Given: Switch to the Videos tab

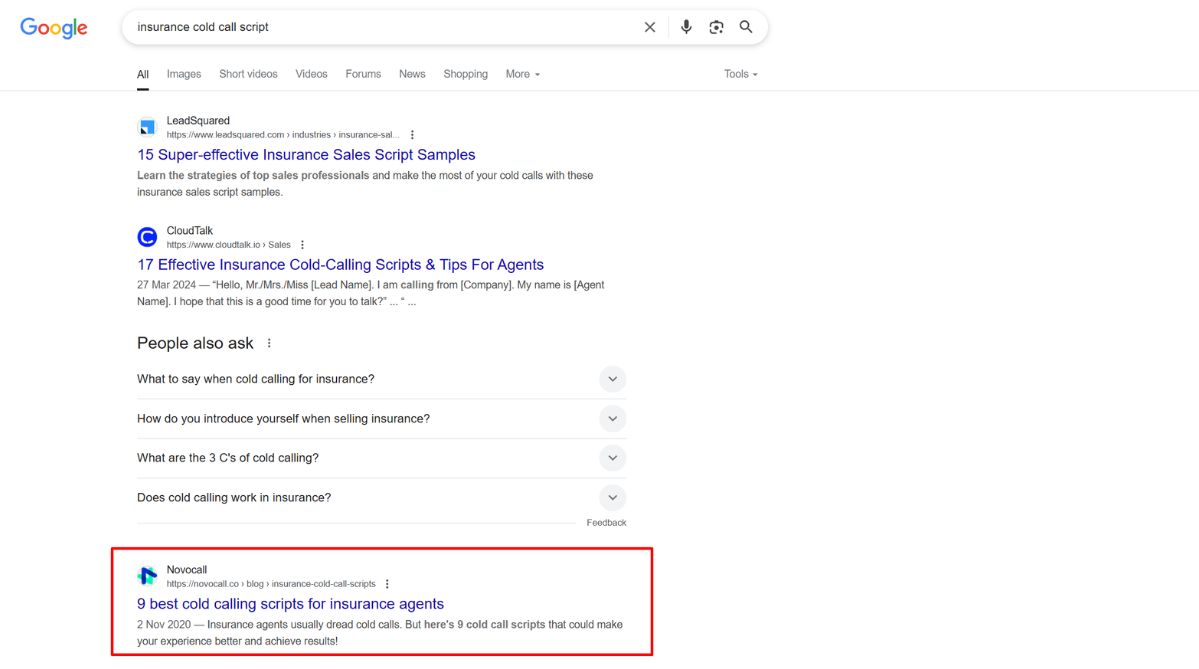Looking at the screenshot, I should (x=311, y=74).
